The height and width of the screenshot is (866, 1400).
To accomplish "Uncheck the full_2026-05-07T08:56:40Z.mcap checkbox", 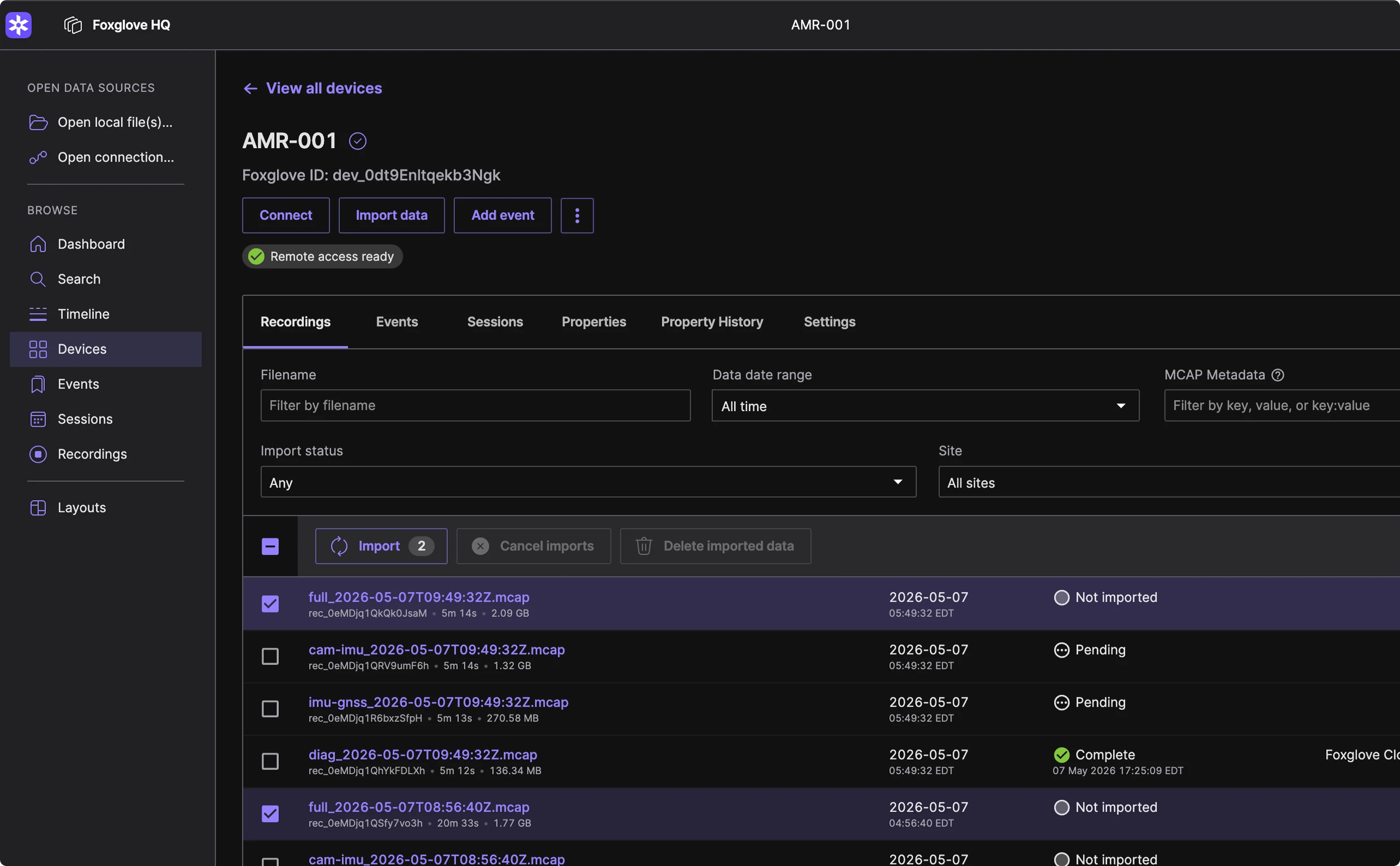I will click(270, 814).
